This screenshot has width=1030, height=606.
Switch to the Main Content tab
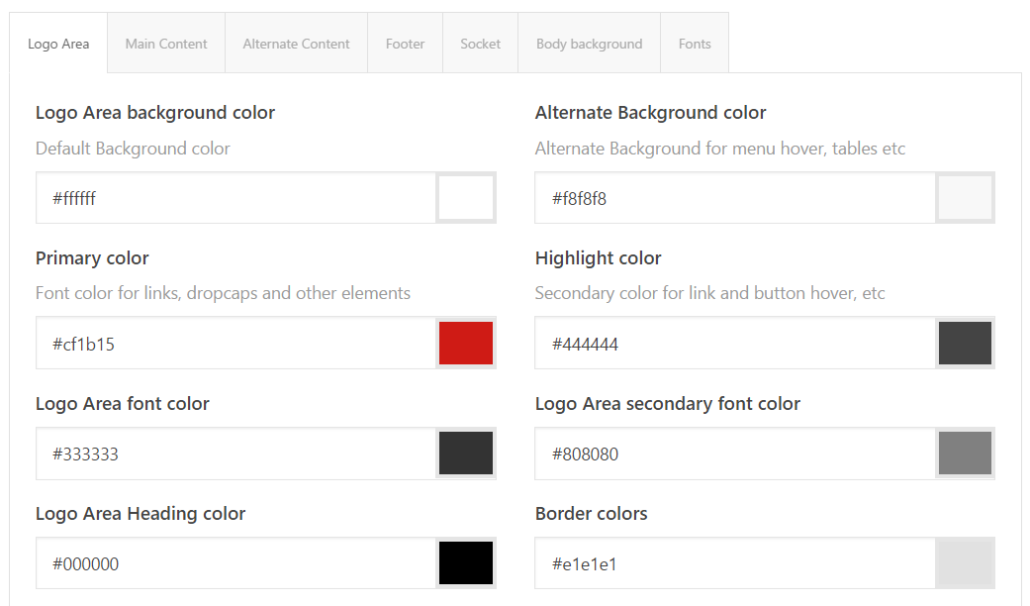click(x=166, y=43)
